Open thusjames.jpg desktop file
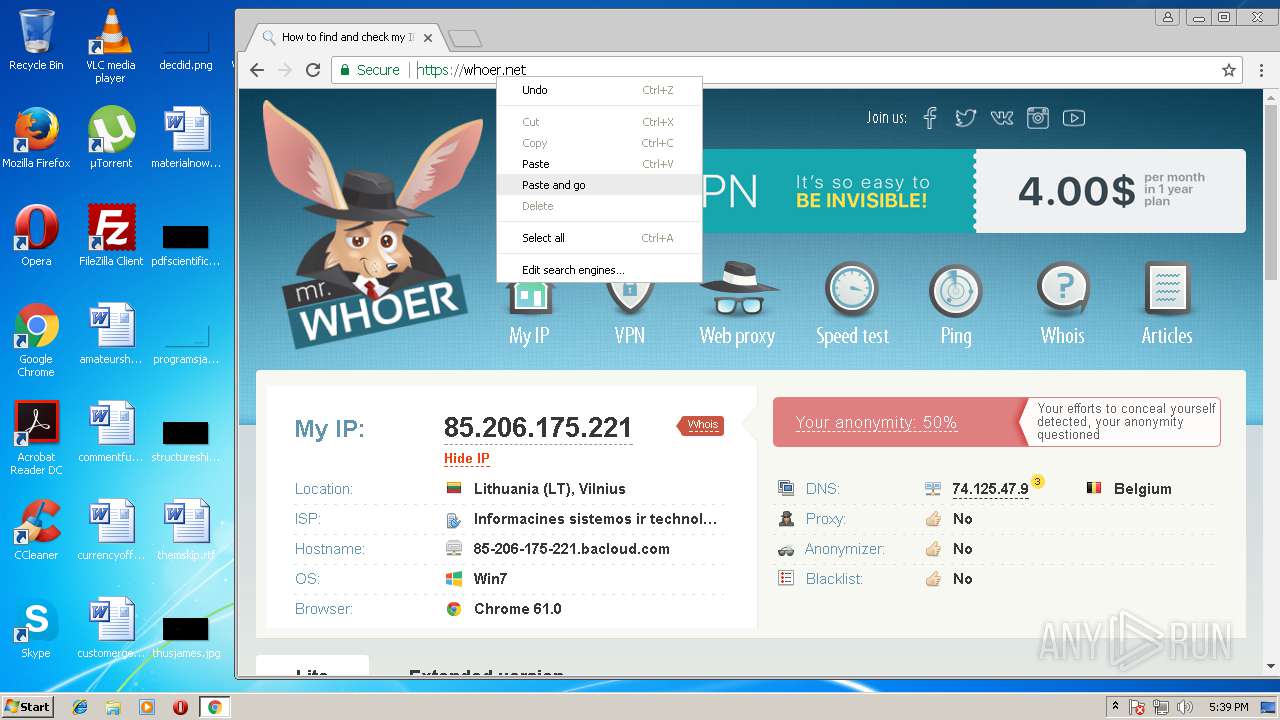The width and height of the screenshot is (1280, 720). (185, 634)
